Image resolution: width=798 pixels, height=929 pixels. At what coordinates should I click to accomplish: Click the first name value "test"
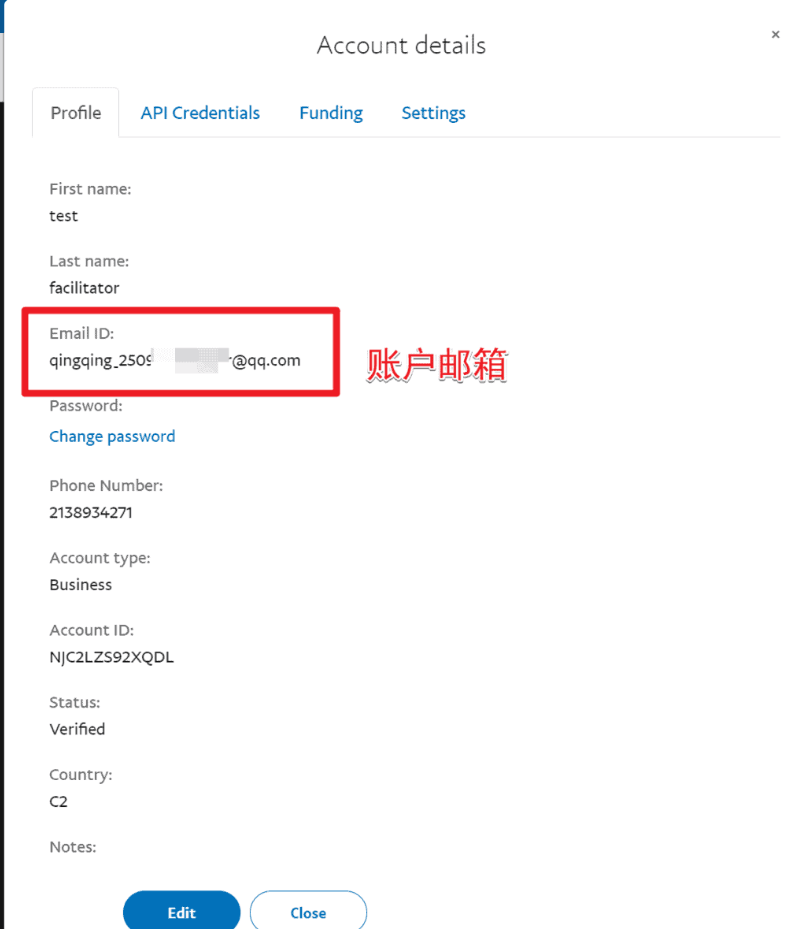[x=63, y=216]
